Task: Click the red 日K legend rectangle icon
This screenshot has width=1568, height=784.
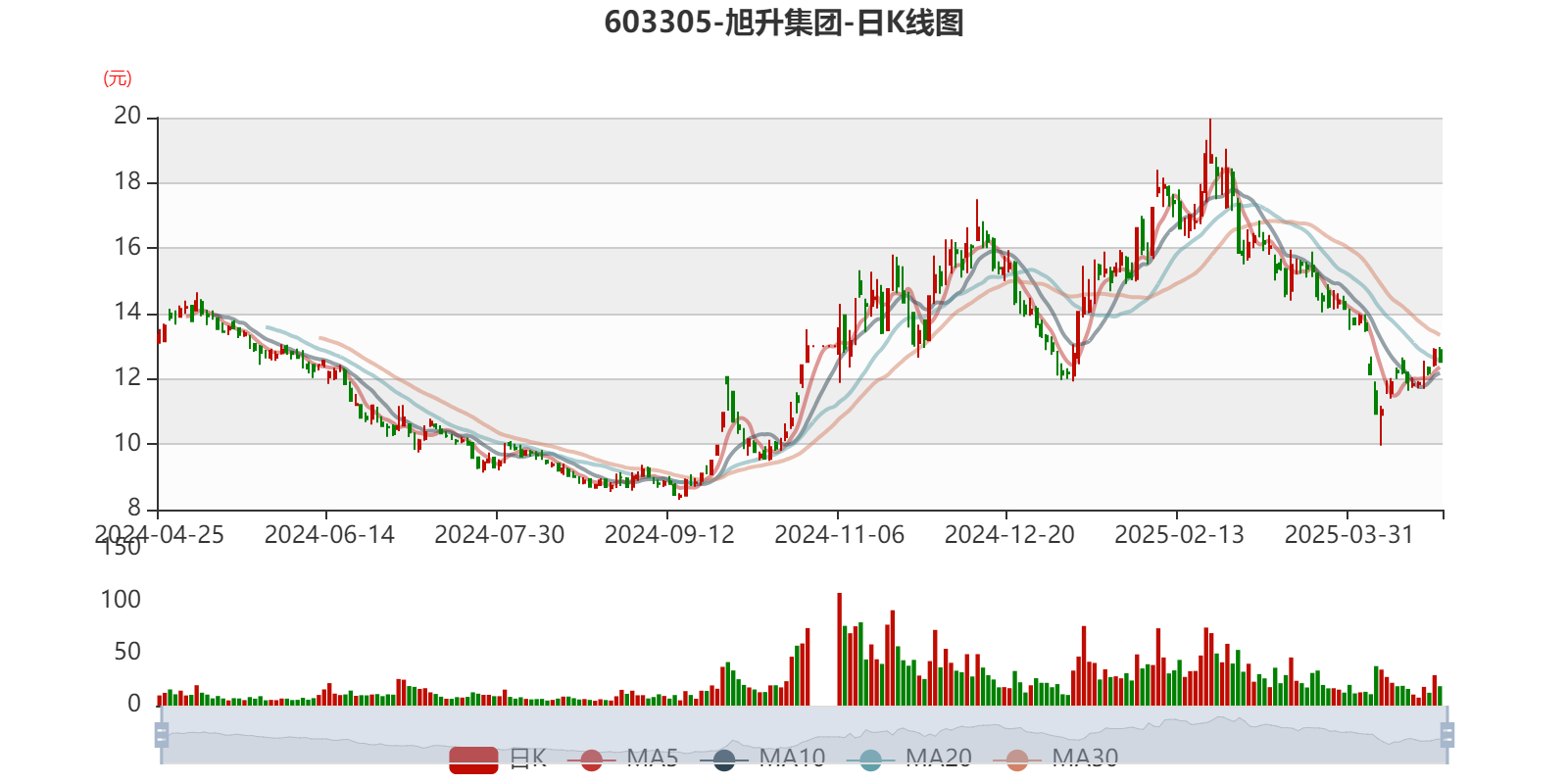Action: [x=473, y=759]
